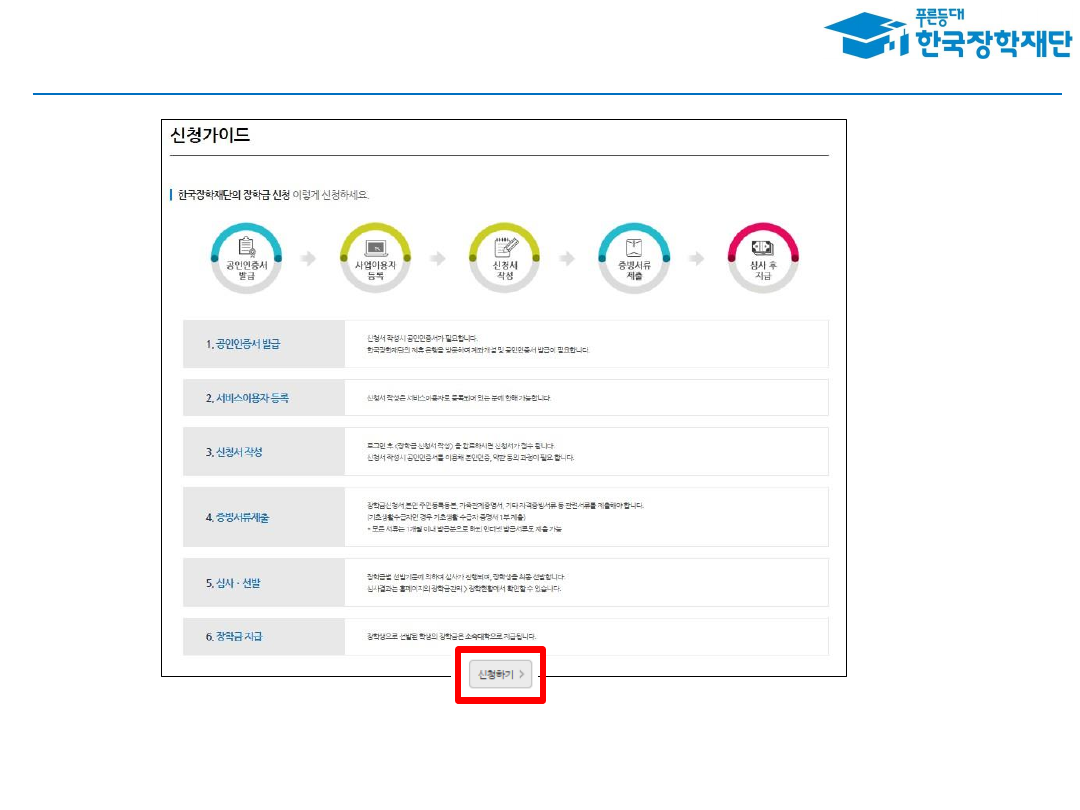Click the 신청가이드 heading
Viewport: 1080px width, 810px height.
(210, 136)
